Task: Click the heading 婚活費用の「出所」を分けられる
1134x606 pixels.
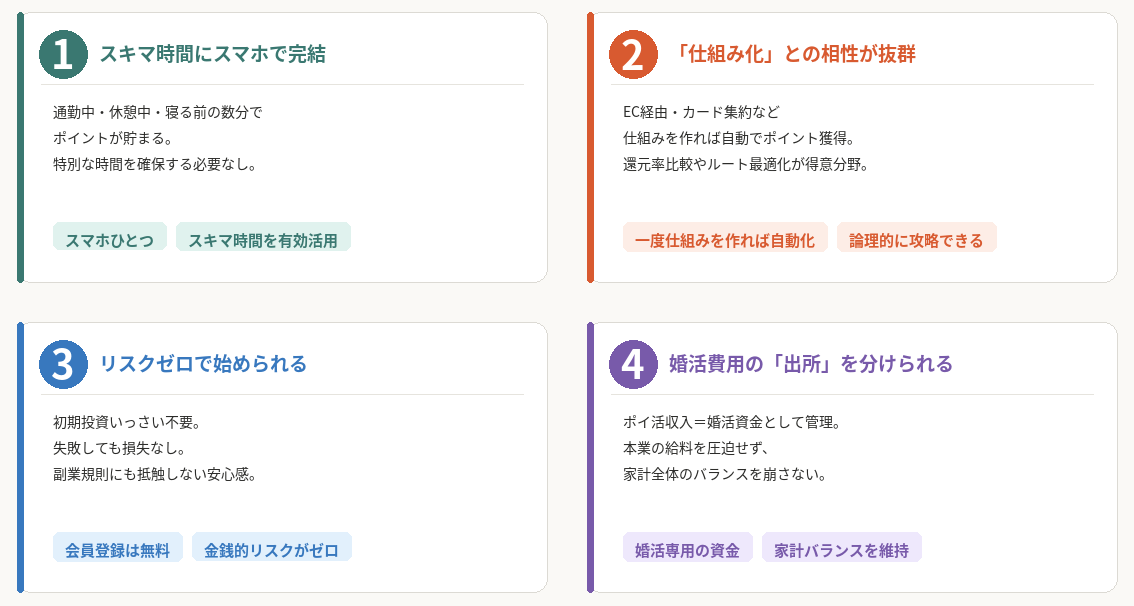Action: [810, 364]
